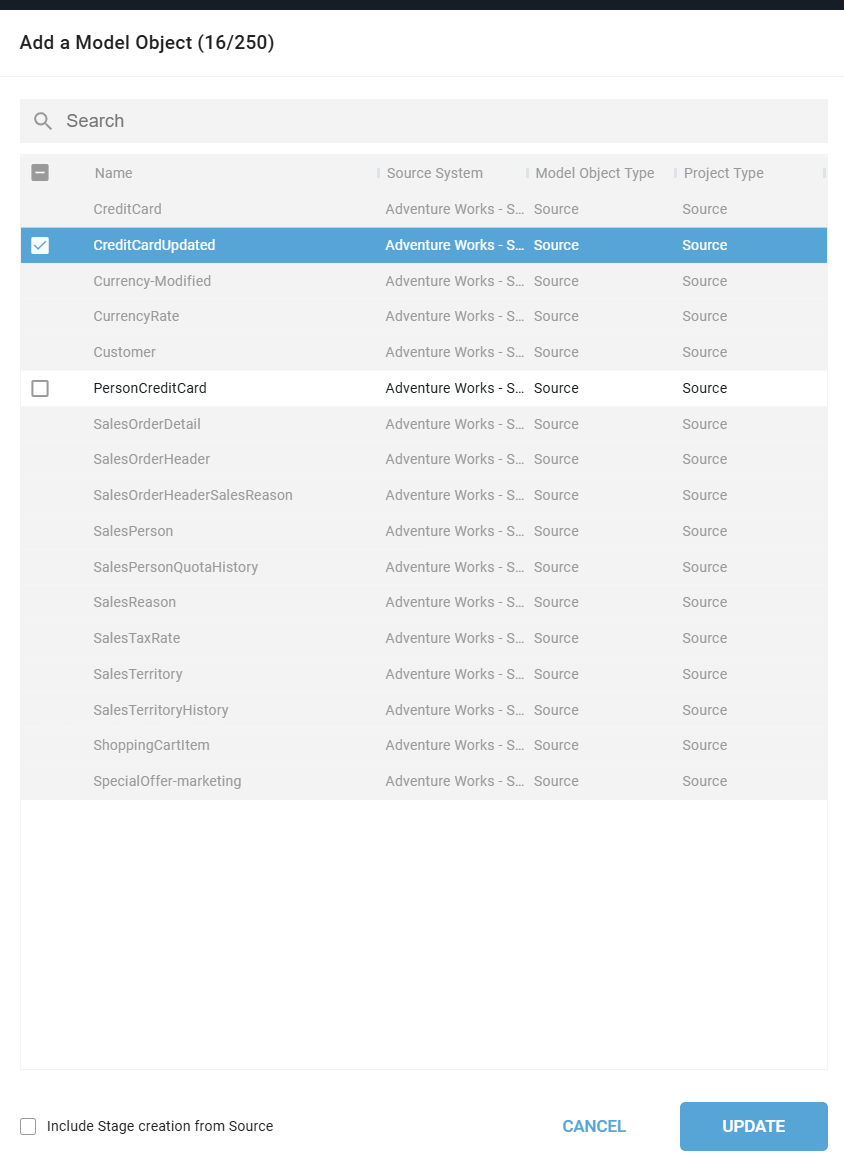The image size is (844, 1159).
Task: Click Source System cell in PersonCreditCard row
Action: [x=455, y=388]
